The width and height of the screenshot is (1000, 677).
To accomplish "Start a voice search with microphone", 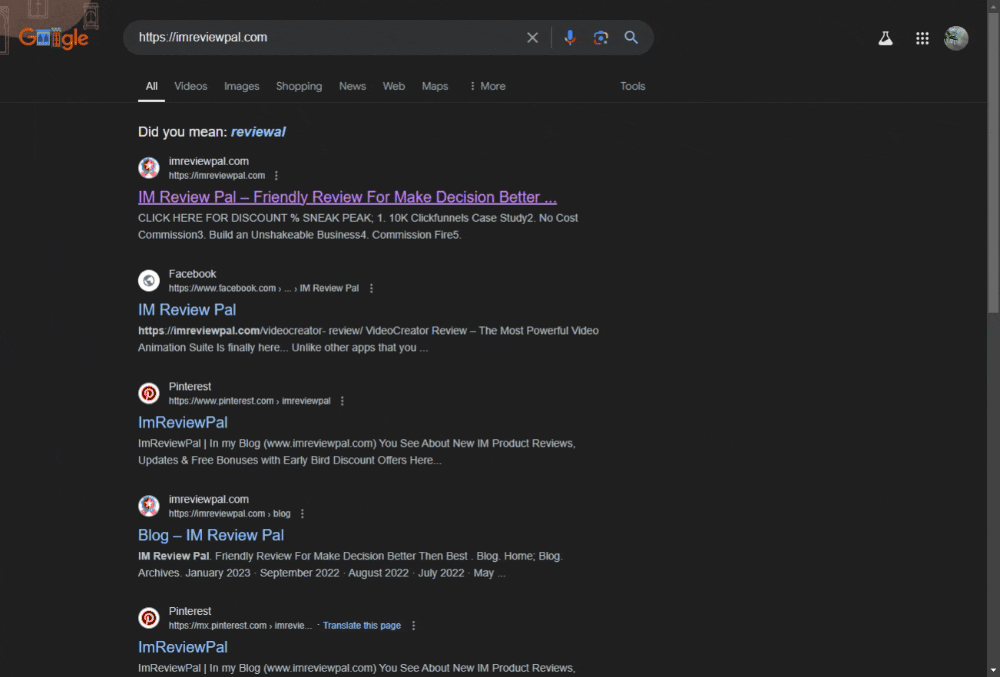I will click(x=569, y=38).
